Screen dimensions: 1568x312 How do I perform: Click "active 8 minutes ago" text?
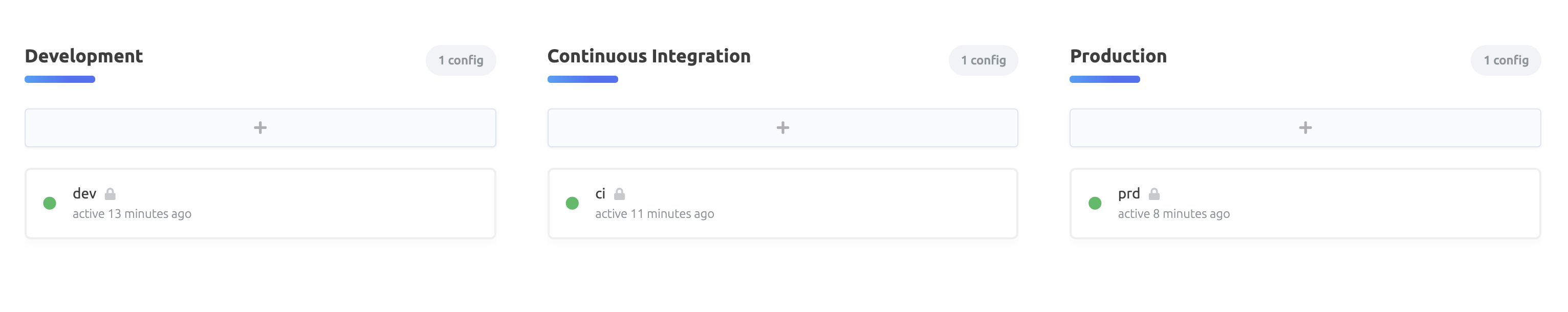tap(1173, 213)
